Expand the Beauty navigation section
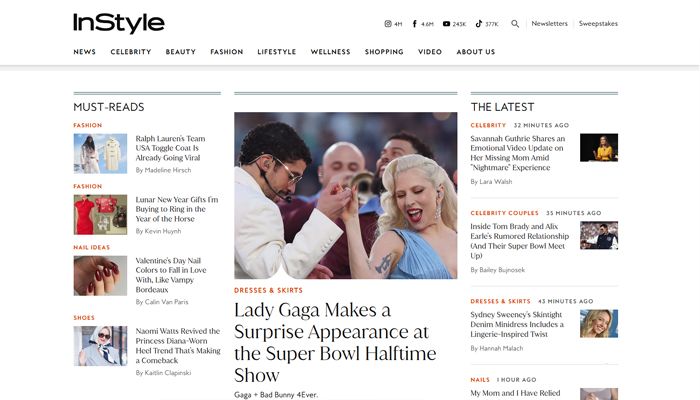 pyautogui.click(x=181, y=52)
